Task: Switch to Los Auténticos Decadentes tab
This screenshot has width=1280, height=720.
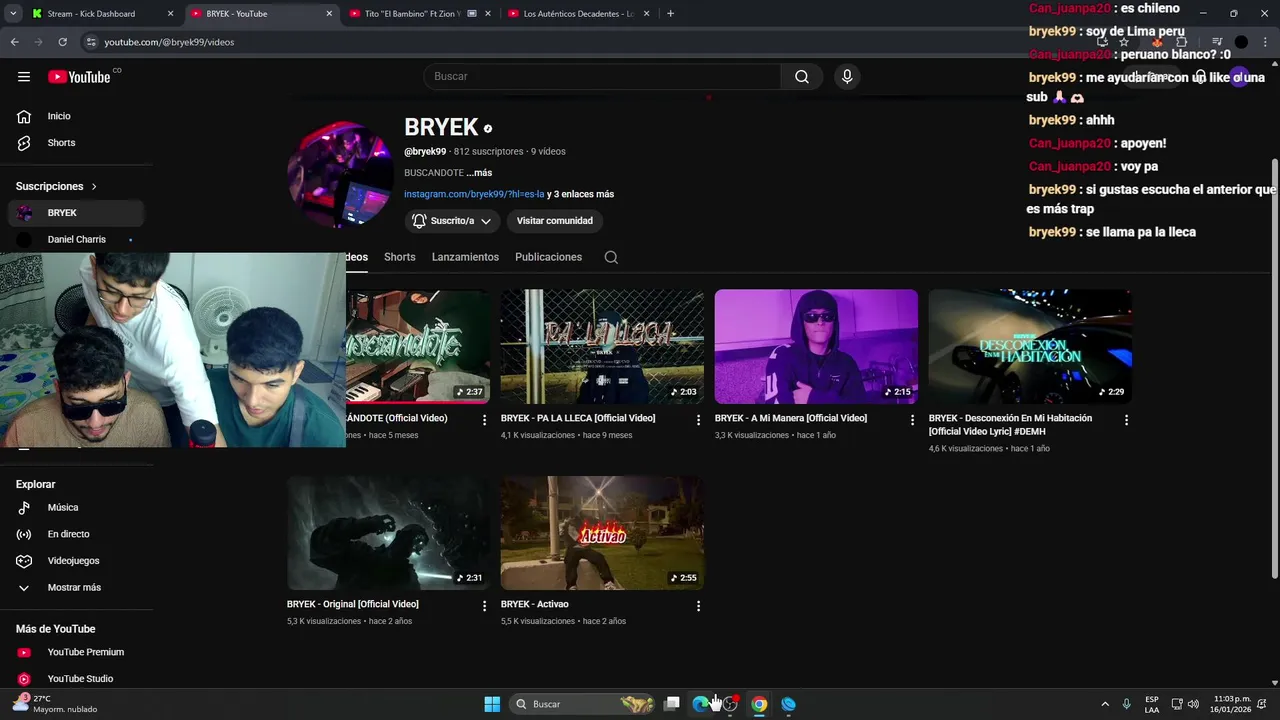Action: click(578, 14)
